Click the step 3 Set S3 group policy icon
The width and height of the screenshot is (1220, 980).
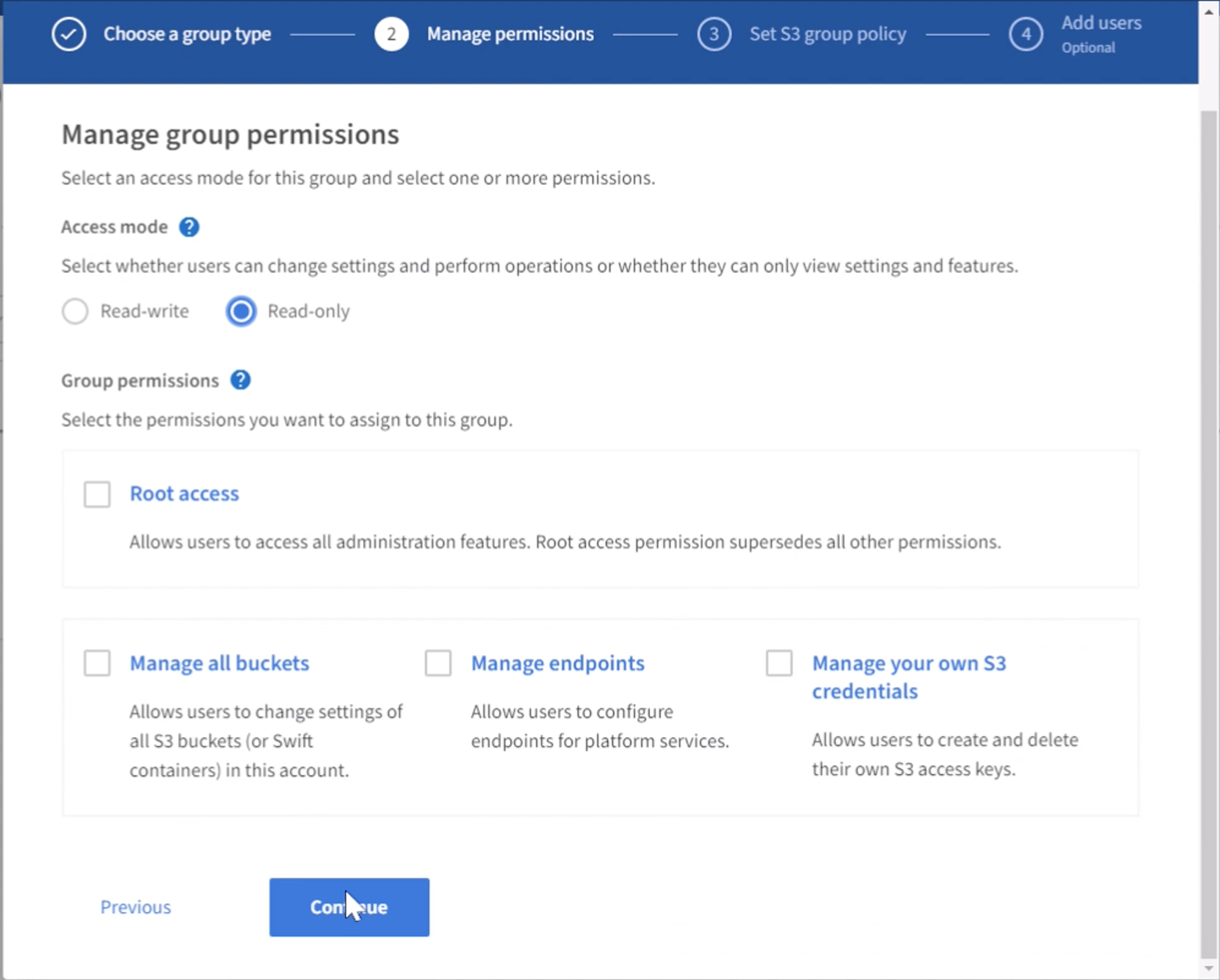click(x=714, y=34)
